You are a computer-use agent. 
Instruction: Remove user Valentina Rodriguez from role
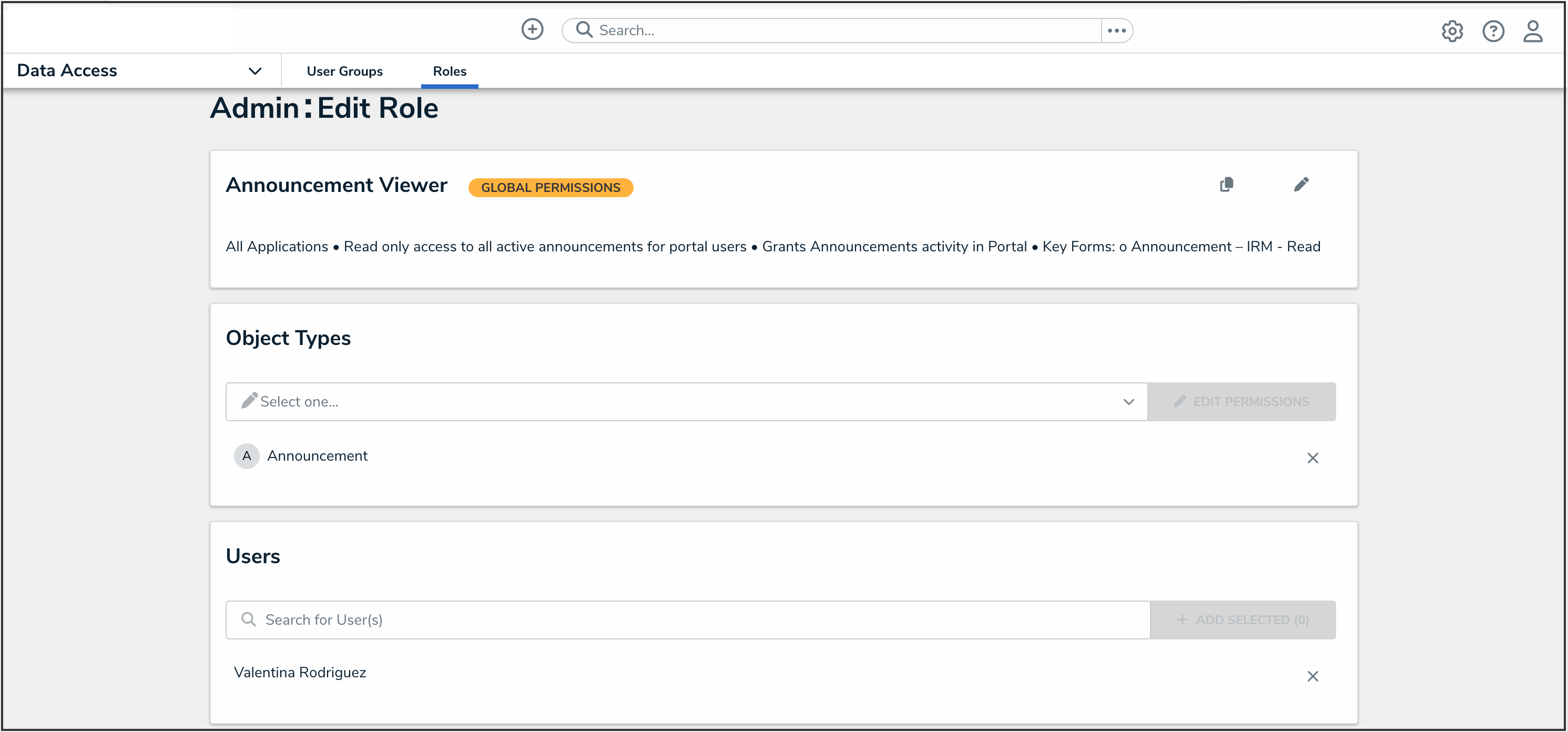[1312, 676]
